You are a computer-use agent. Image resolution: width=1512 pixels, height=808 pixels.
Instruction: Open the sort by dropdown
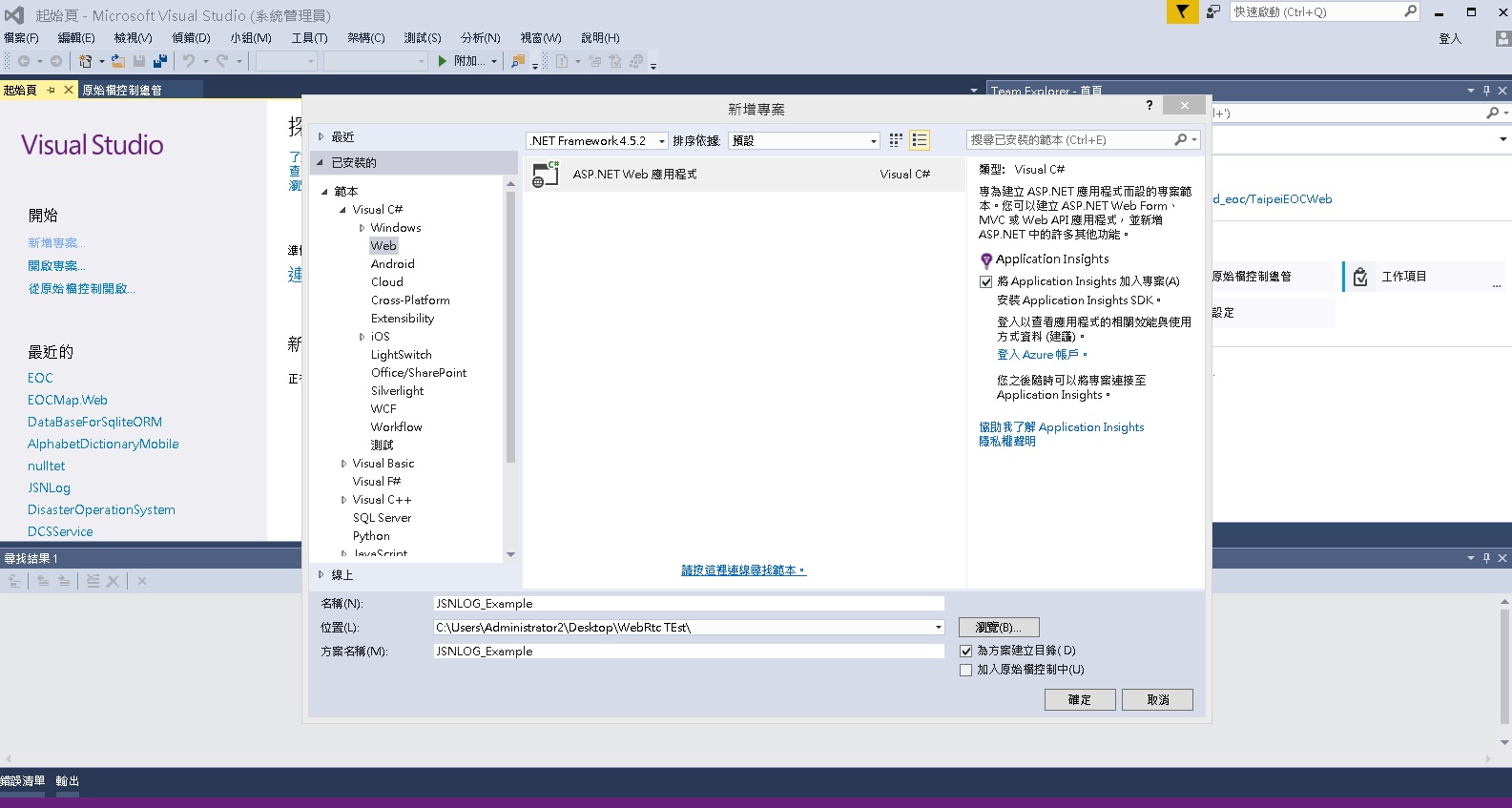tap(804, 140)
